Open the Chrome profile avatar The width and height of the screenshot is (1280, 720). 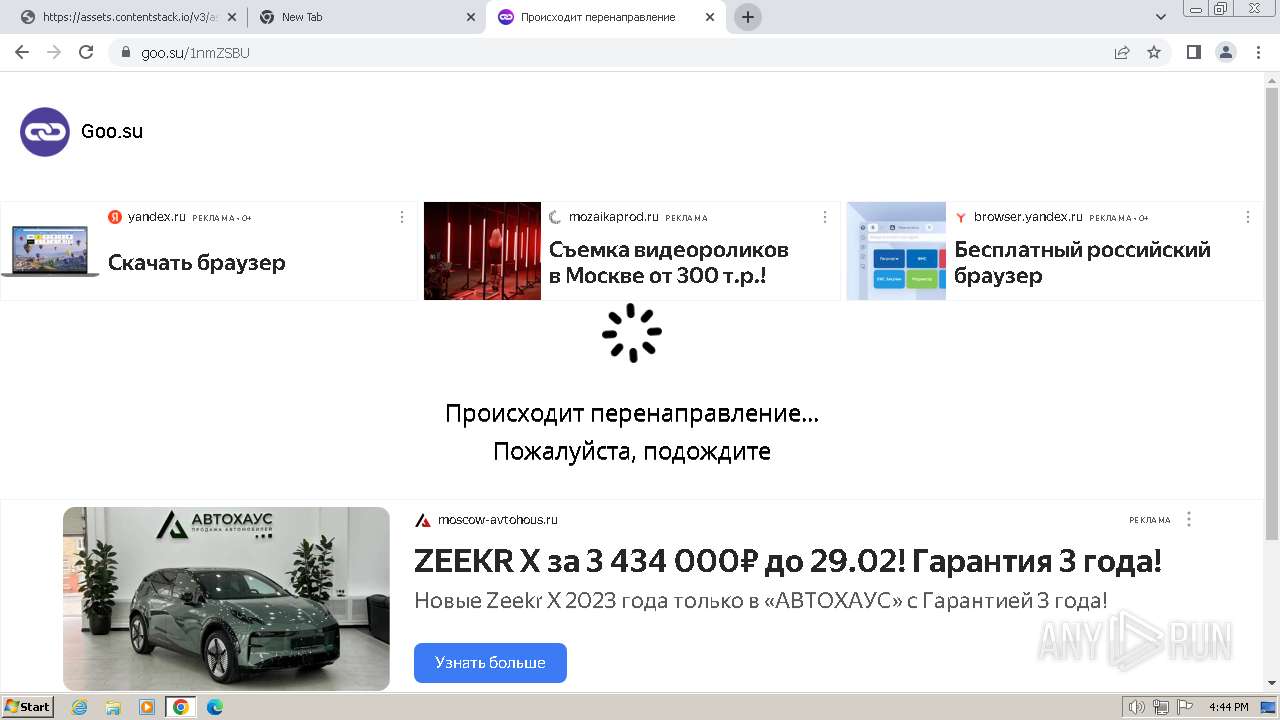pos(1226,52)
